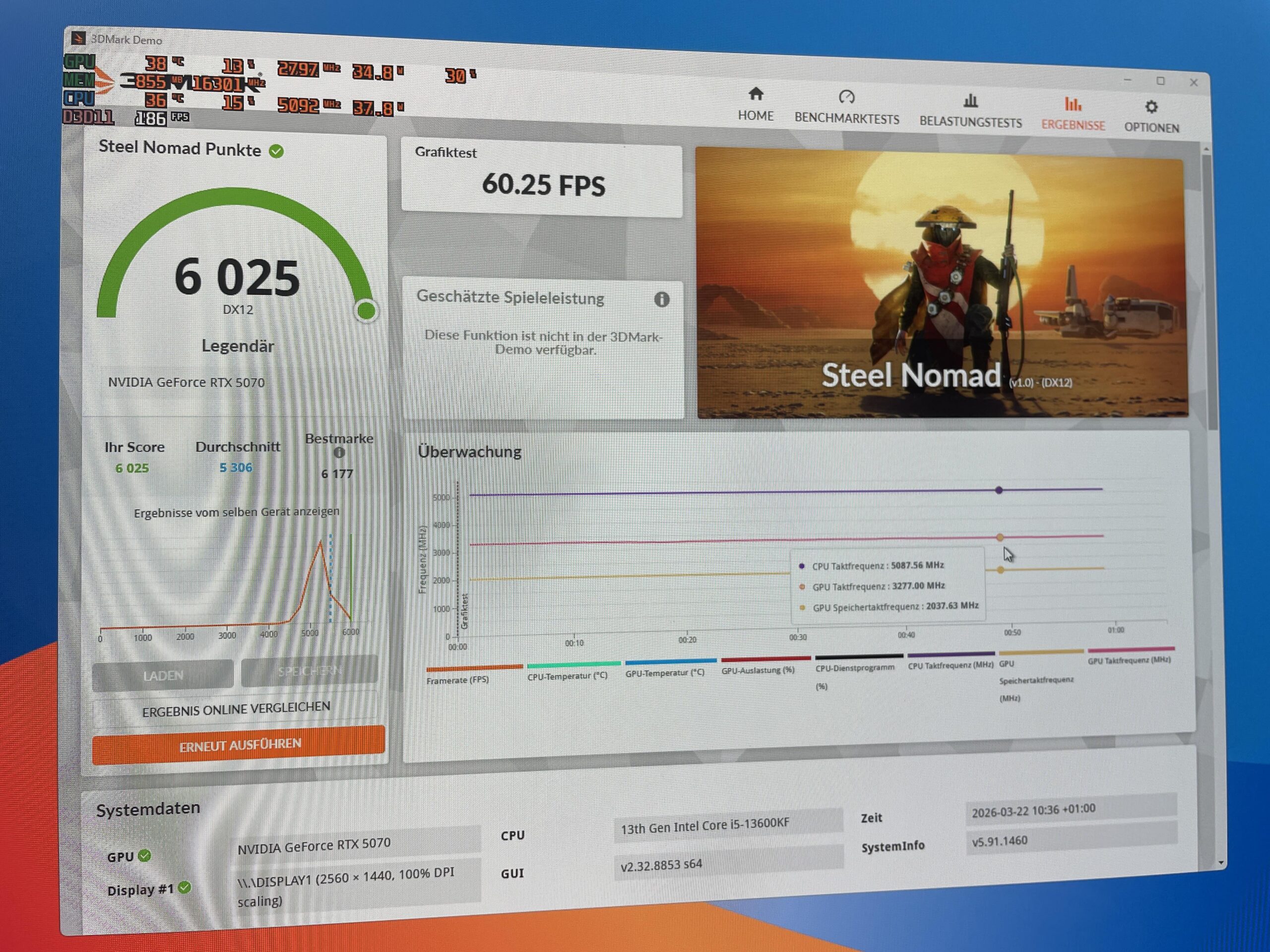Screen dimensions: 1270x952
Task: Click green check beside Display #1
Action: click(x=185, y=888)
